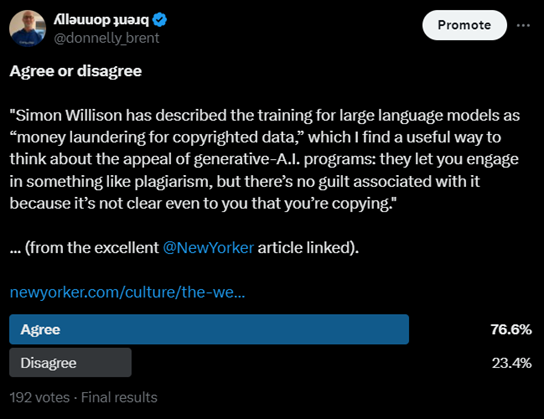Open the @NewYorker mention

tap(208, 248)
